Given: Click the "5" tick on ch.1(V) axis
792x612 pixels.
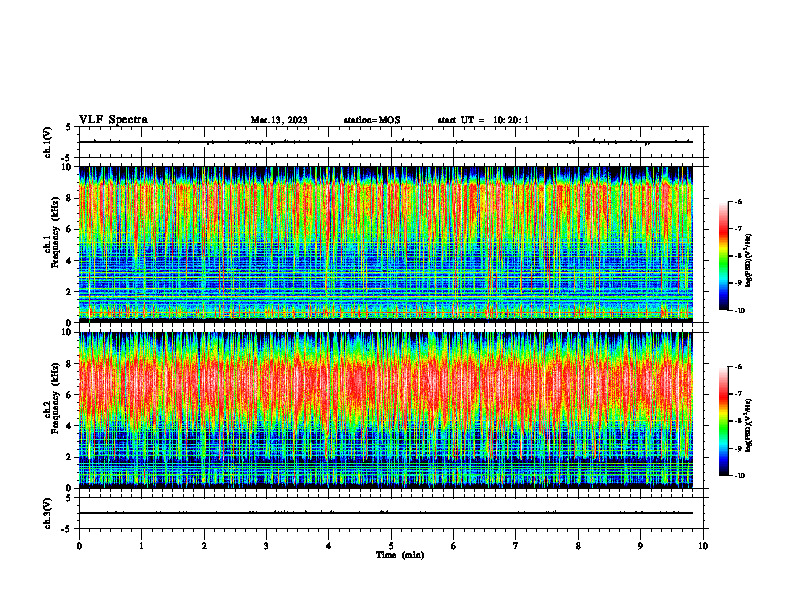Looking at the screenshot, I should (69, 127).
